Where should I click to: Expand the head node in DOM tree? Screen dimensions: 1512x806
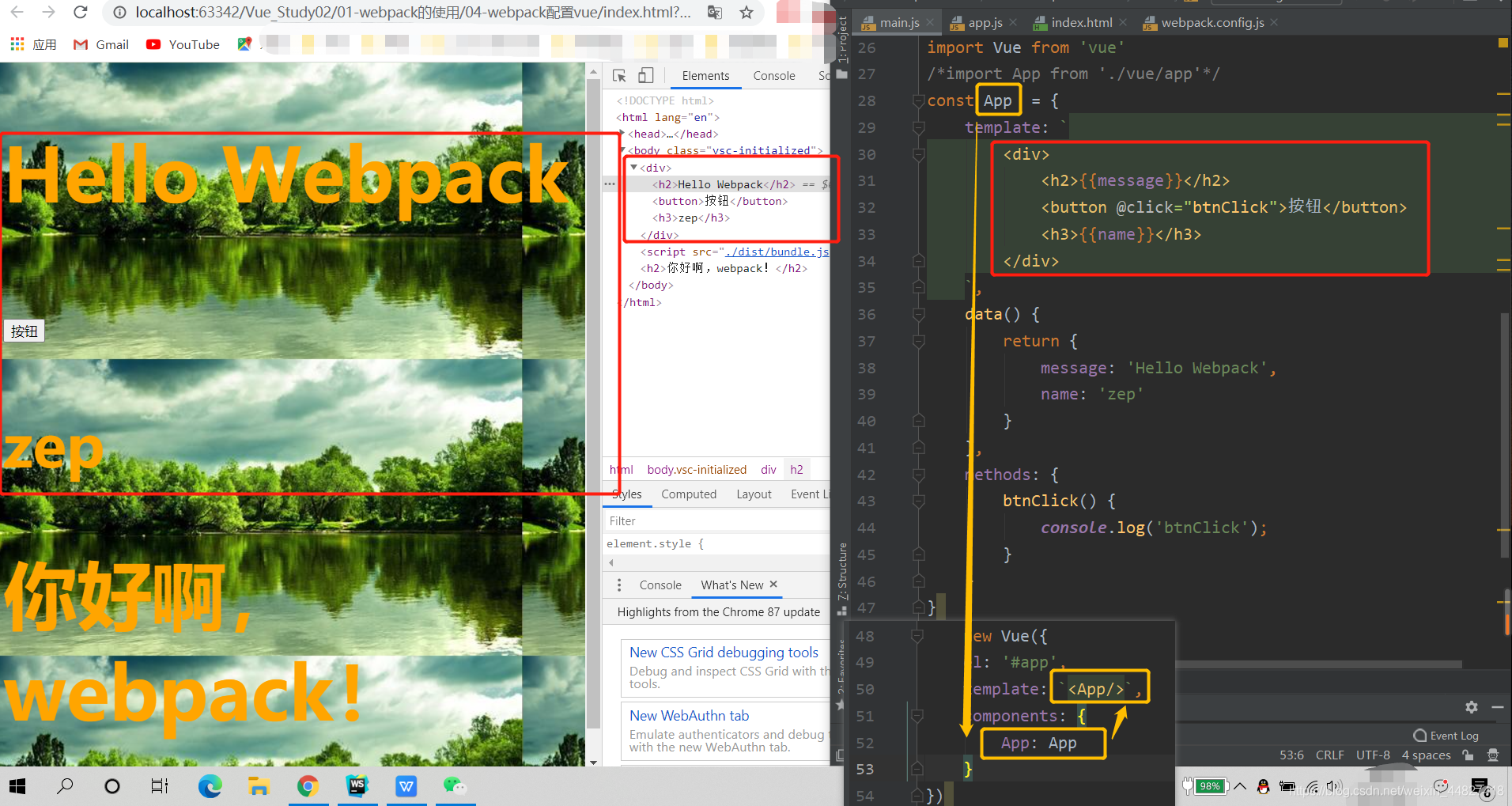(622, 134)
